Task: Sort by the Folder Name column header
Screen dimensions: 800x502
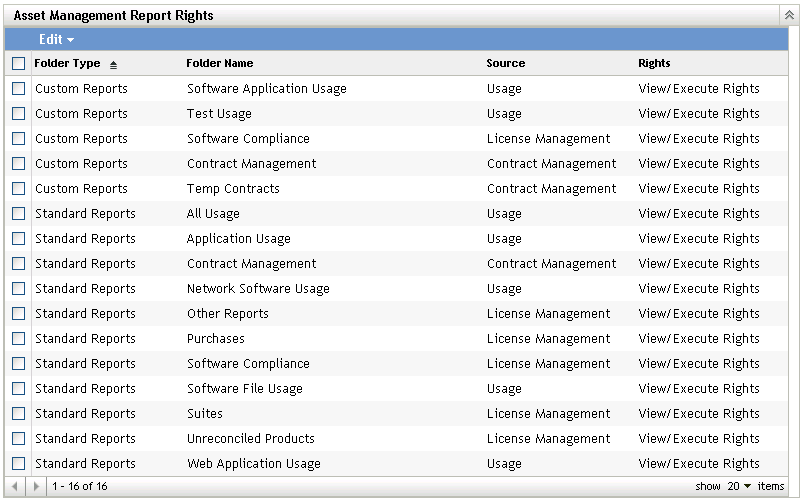Action: (x=219, y=63)
